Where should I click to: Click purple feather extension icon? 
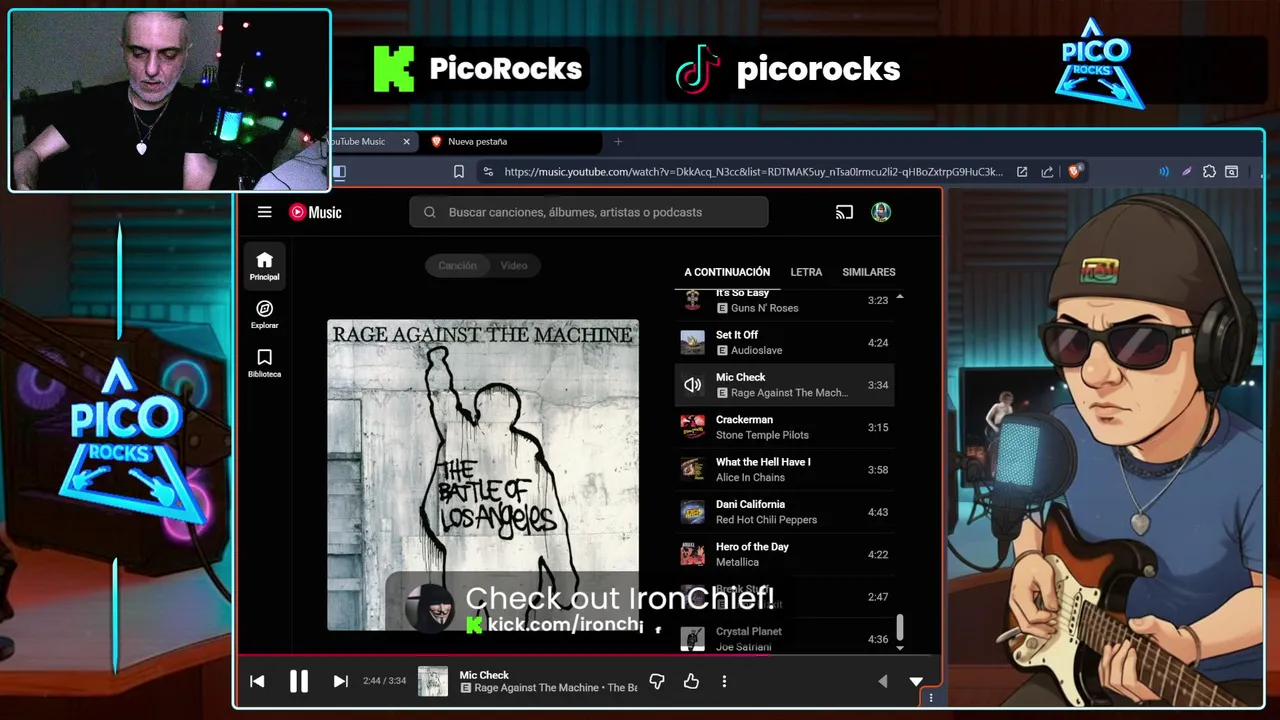pos(1186,172)
